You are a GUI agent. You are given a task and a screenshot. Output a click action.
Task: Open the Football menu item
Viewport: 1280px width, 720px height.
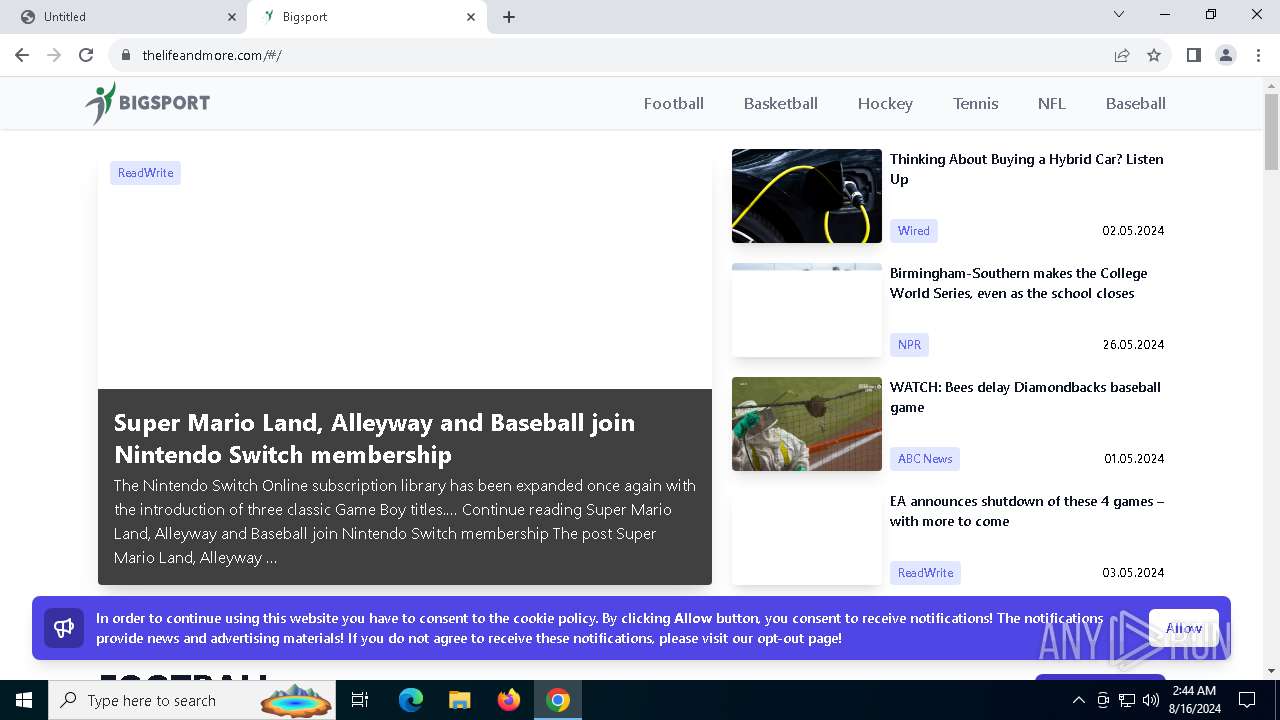point(674,103)
